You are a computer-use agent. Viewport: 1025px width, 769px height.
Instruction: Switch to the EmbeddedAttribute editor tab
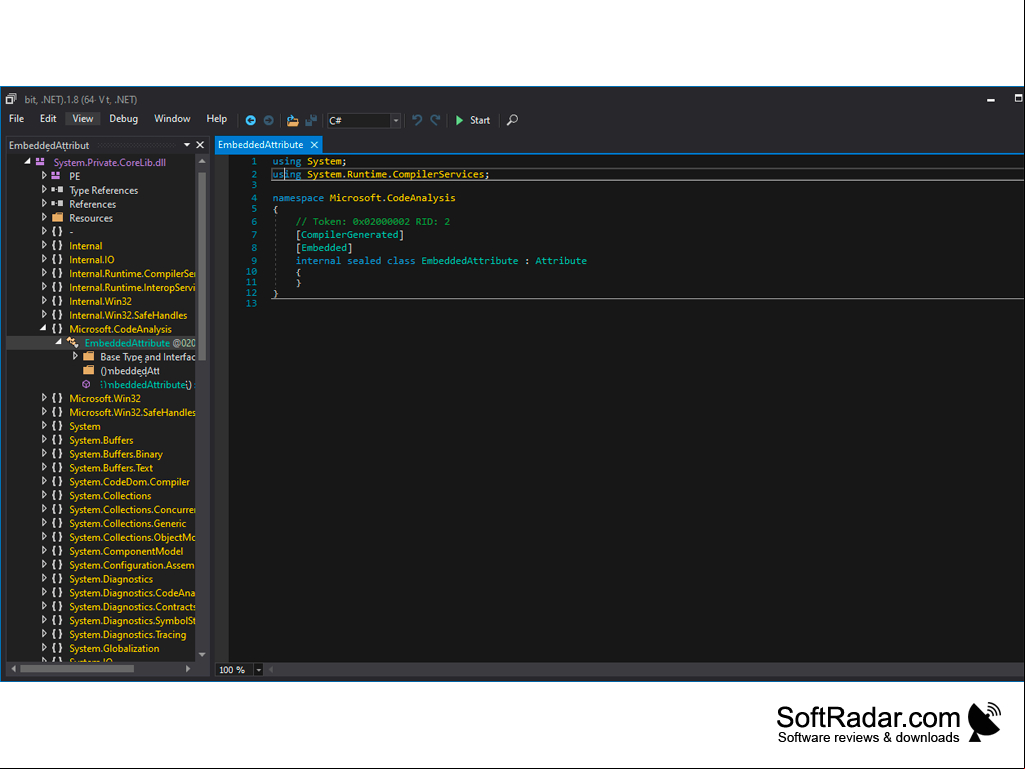261,145
